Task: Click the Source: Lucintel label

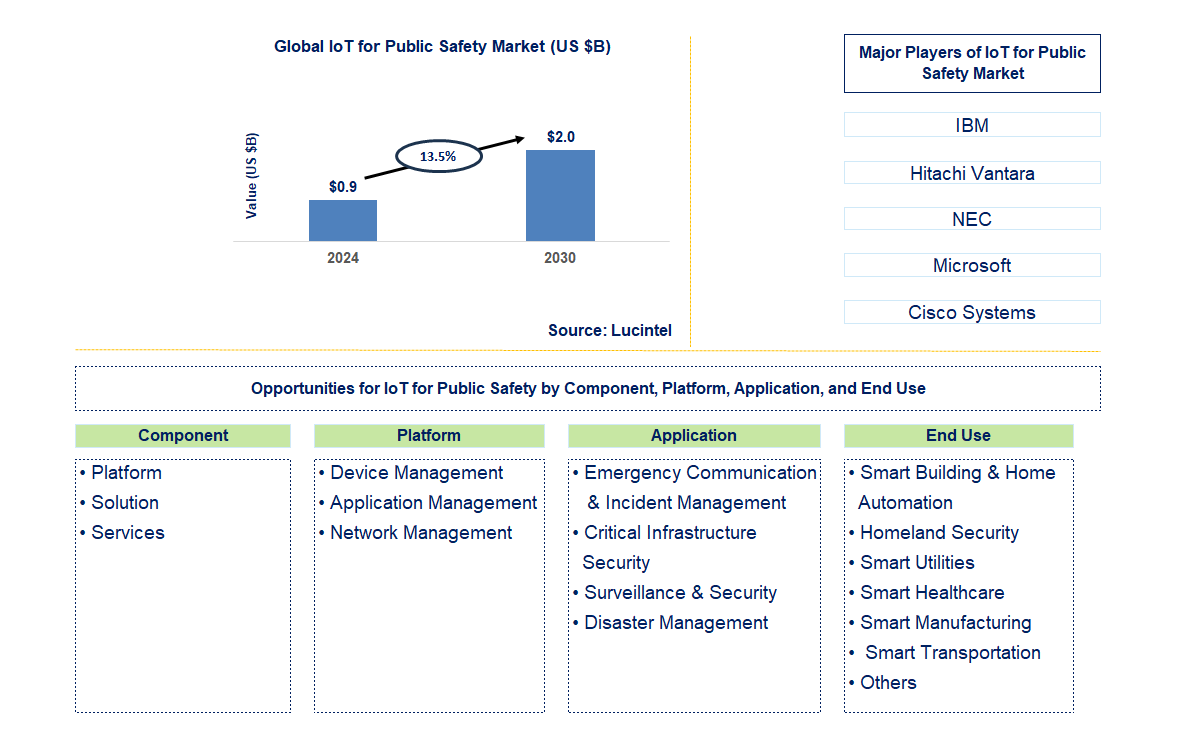Action: 609,330
